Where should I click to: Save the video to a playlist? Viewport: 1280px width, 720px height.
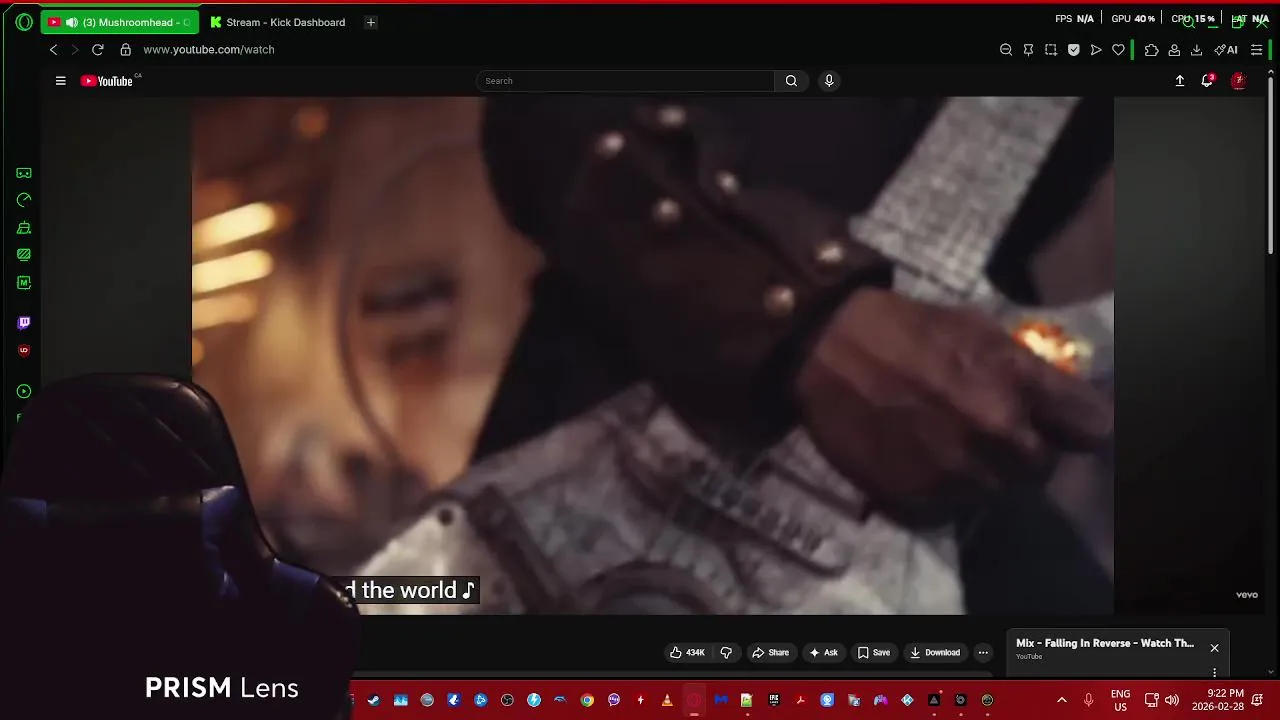click(874, 653)
